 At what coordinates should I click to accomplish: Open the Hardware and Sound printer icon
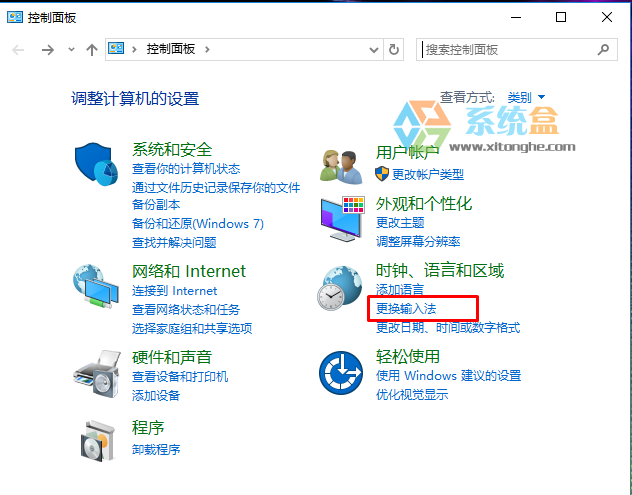click(x=97, y=374)
